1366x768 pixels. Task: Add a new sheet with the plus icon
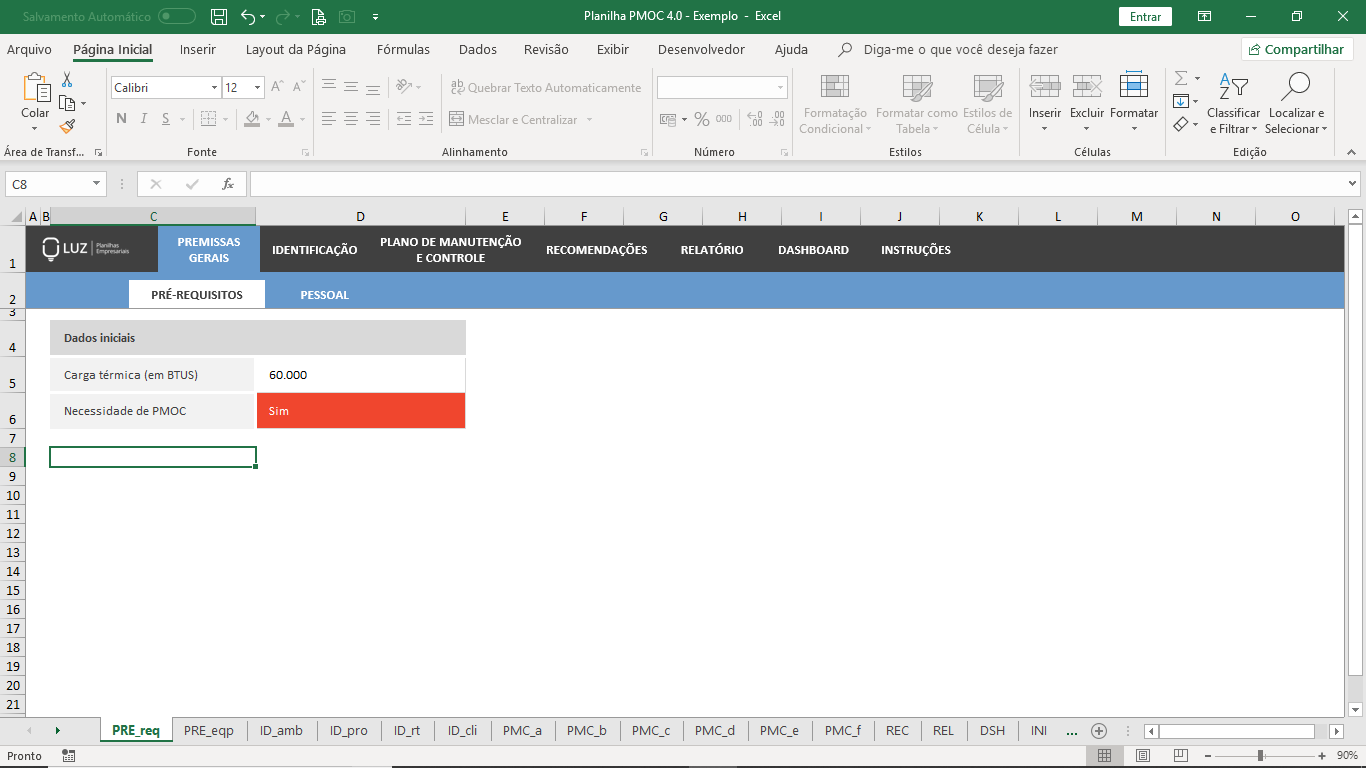click(x=1099, y=731)
